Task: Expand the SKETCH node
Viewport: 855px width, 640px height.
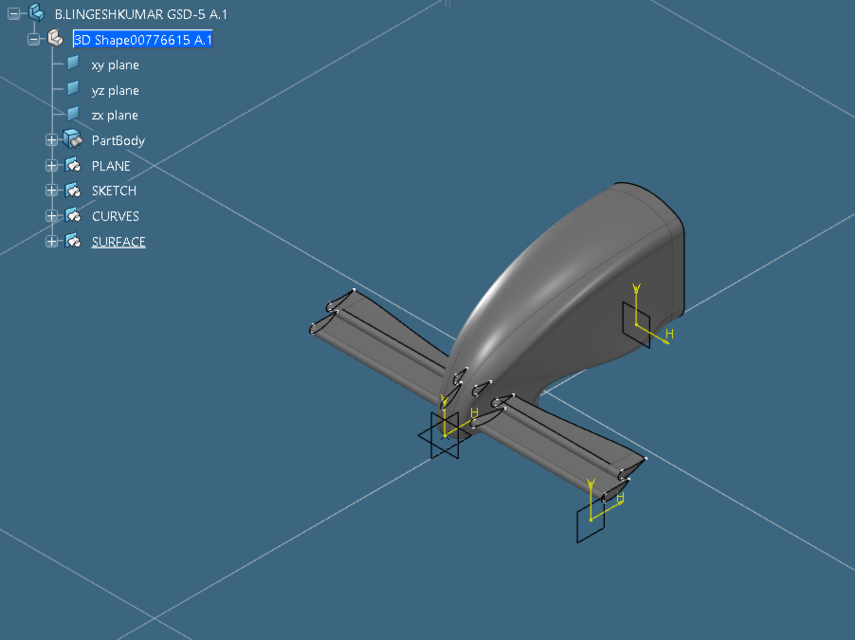Action: 51,190
